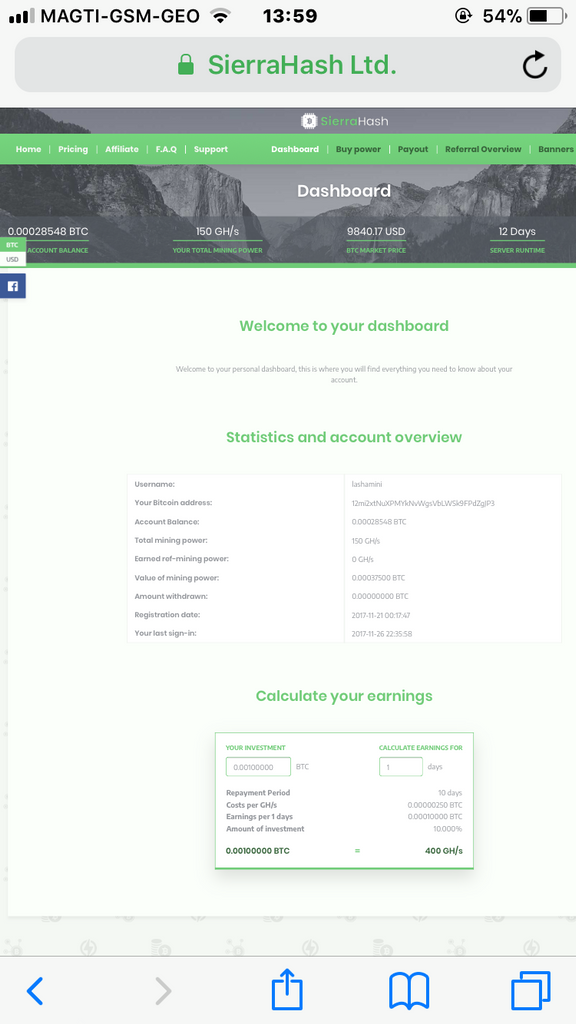Open Referral Overview page

pos(483,149)
